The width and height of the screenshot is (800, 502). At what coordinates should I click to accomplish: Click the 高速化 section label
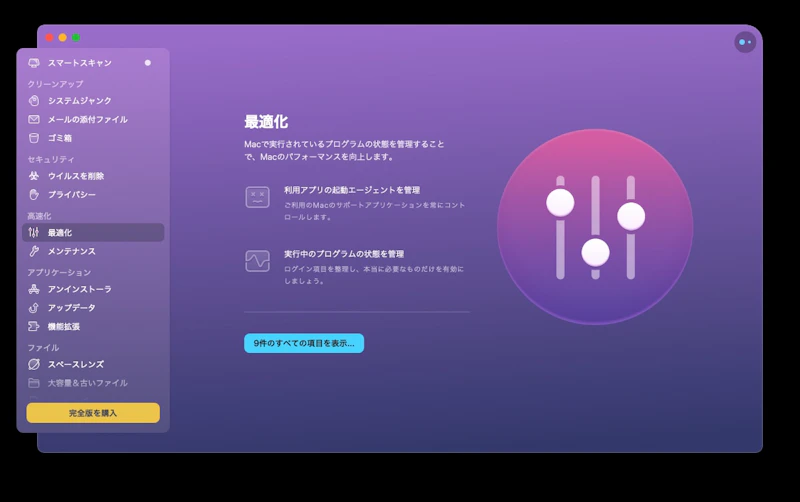click(39, 216)
